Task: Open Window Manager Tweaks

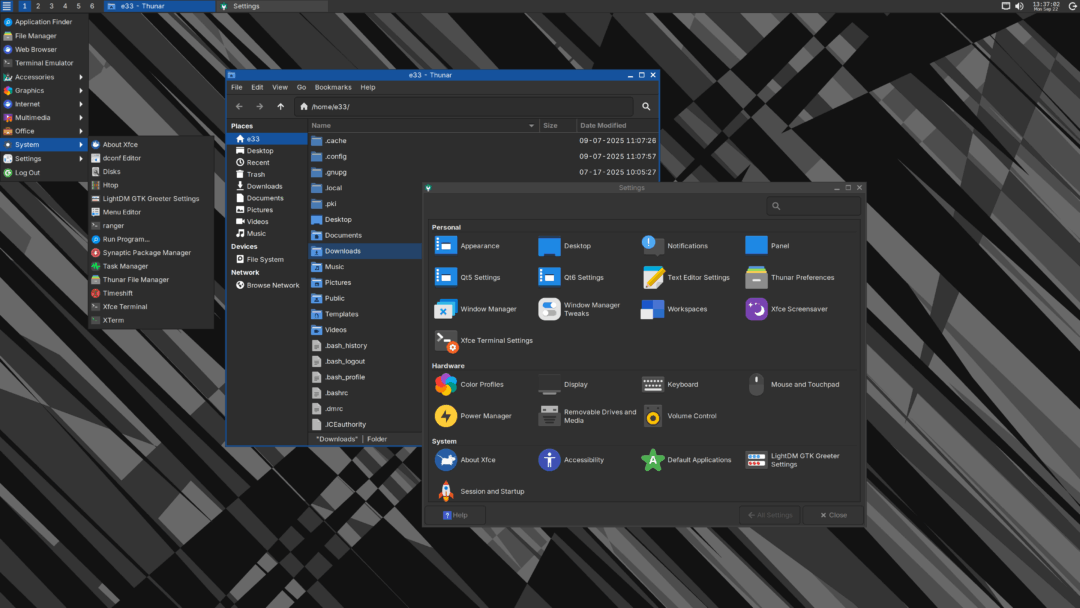Action: tap(549, 309)
